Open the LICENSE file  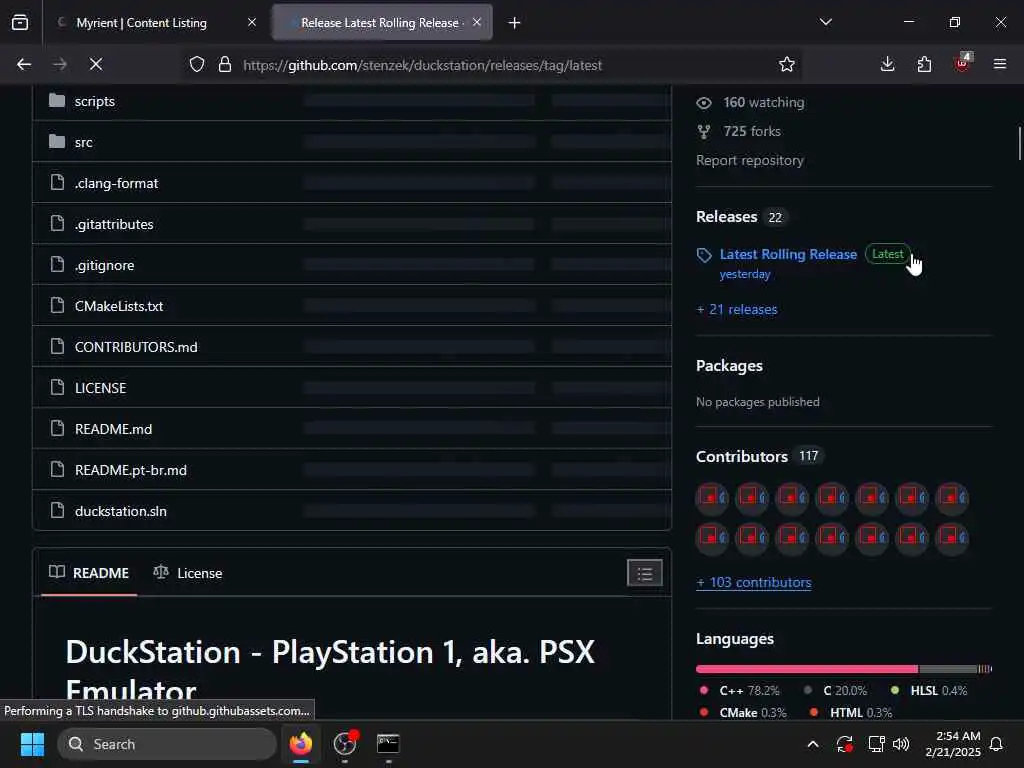[101, 388]
